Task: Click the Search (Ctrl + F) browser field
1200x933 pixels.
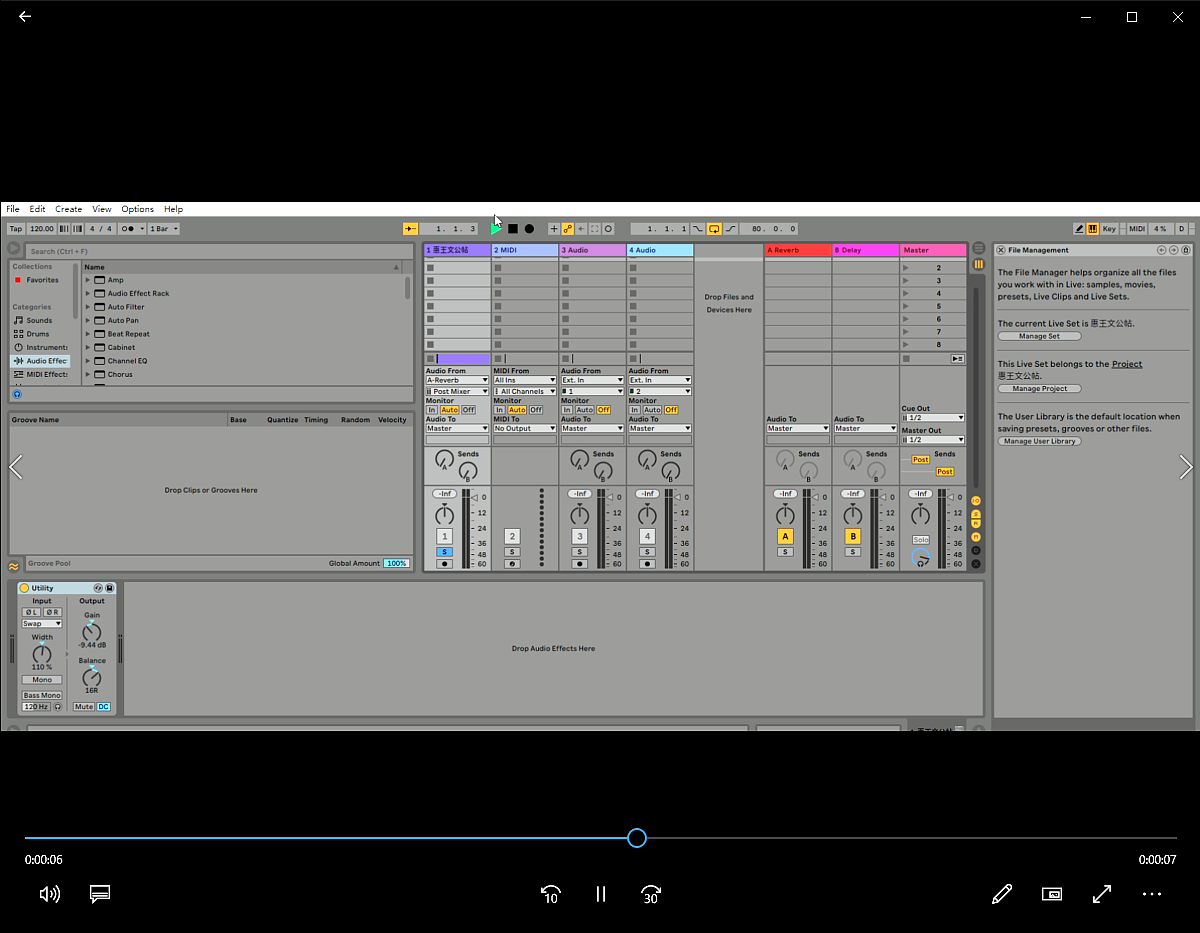Action: tap(217, 252)
